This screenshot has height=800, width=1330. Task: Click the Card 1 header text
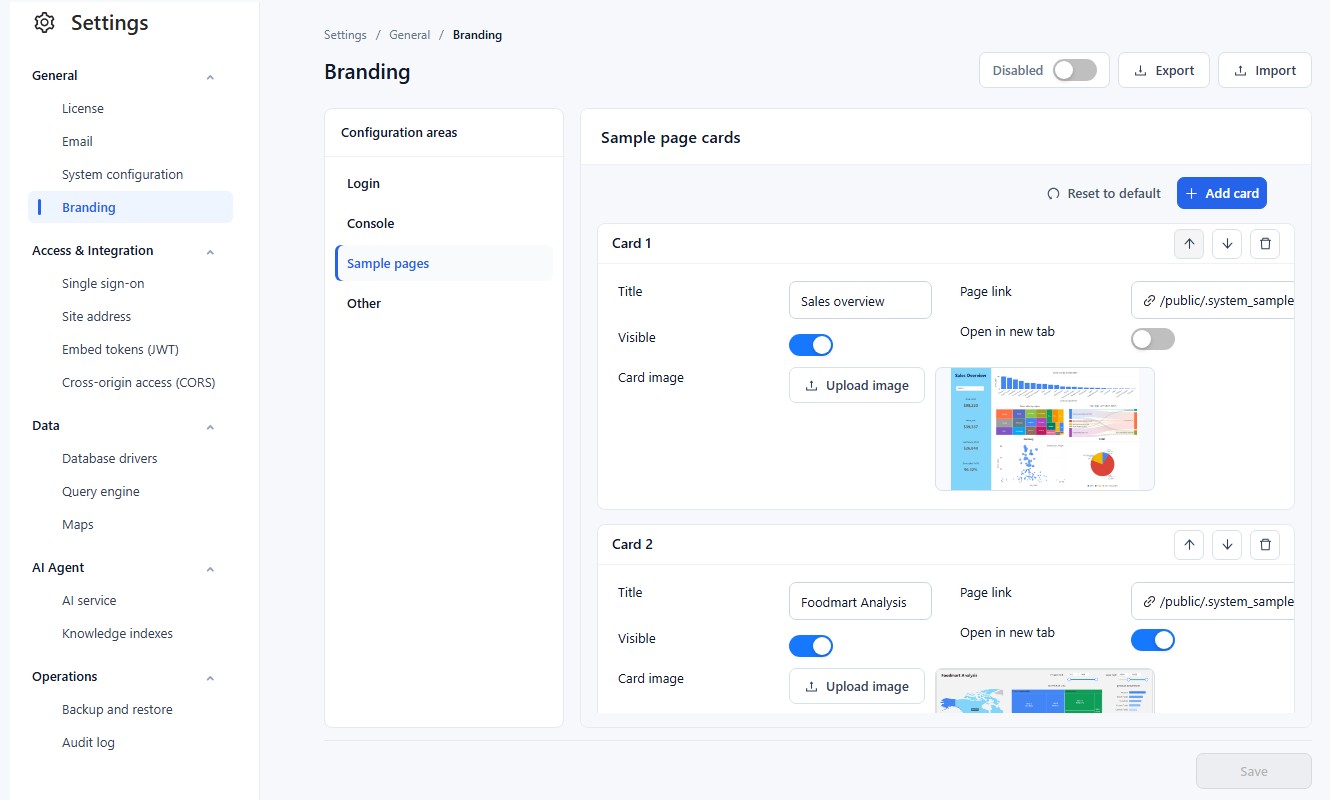[632, 243]
